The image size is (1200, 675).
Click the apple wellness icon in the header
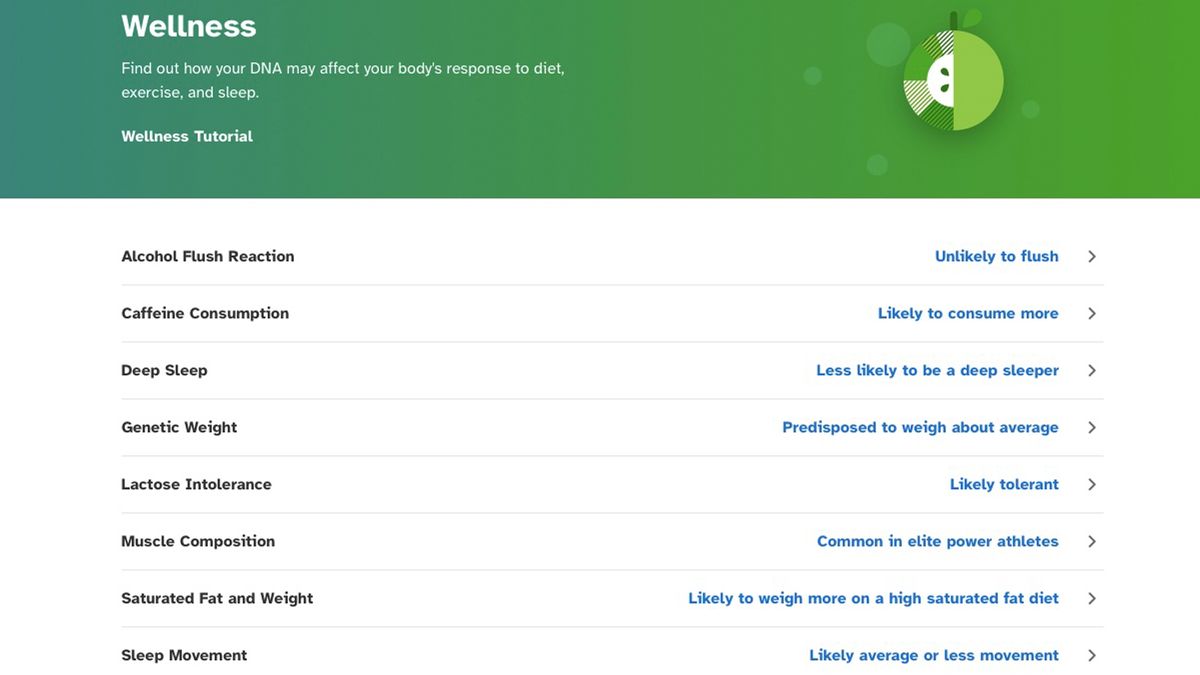click(953, 78)
